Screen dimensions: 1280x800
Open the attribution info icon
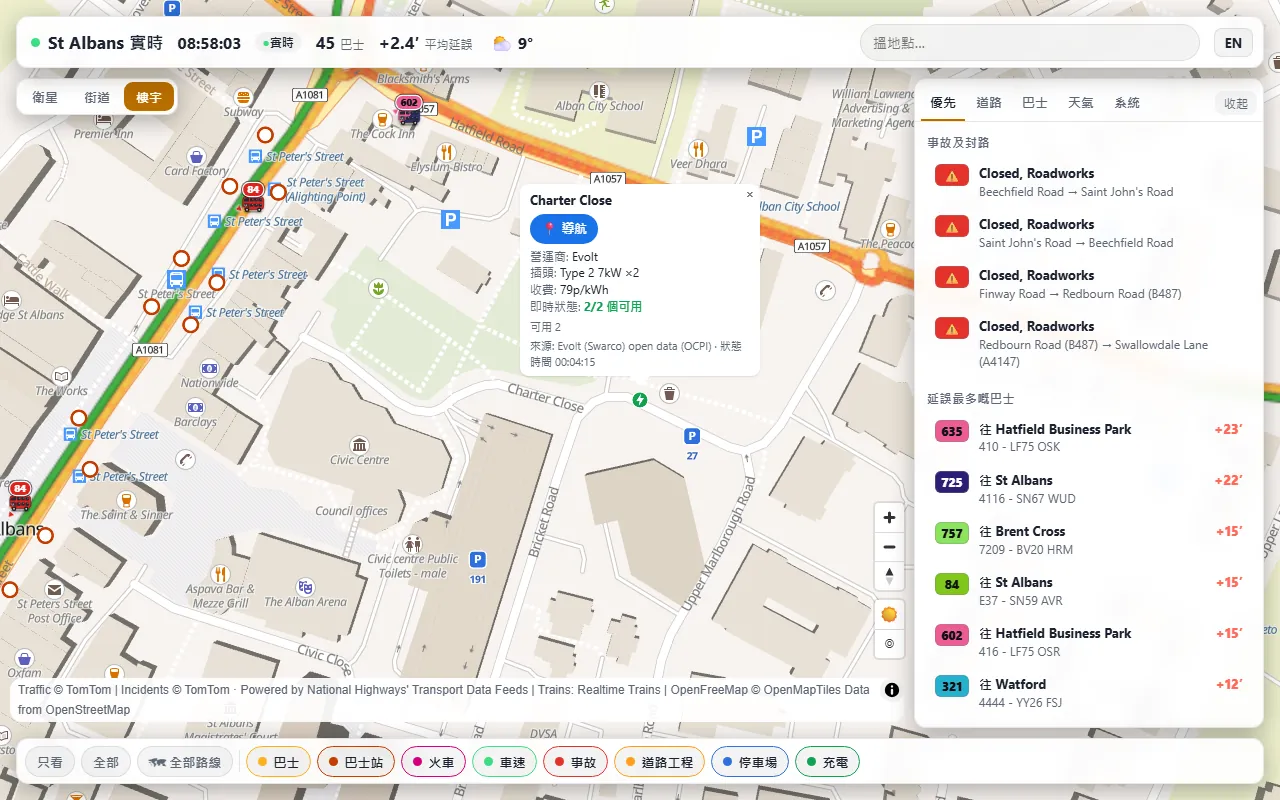pyautogui.click(x=892, y=690)
